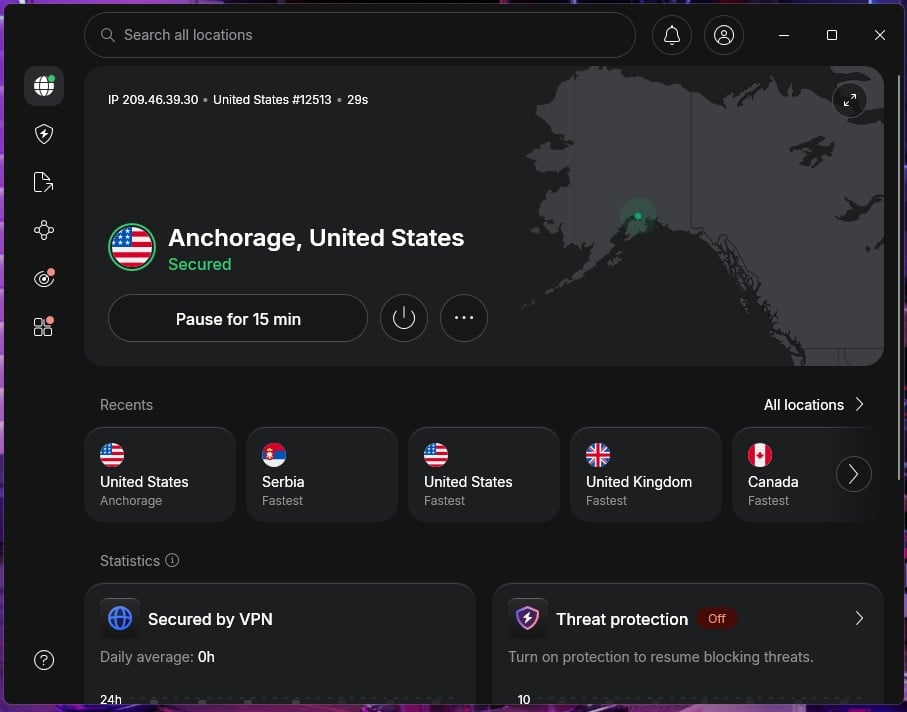The height and width of the screenshot is (712, 907).
Task: Click the Secured by VPN card title
Action: (x=210, y=619)
